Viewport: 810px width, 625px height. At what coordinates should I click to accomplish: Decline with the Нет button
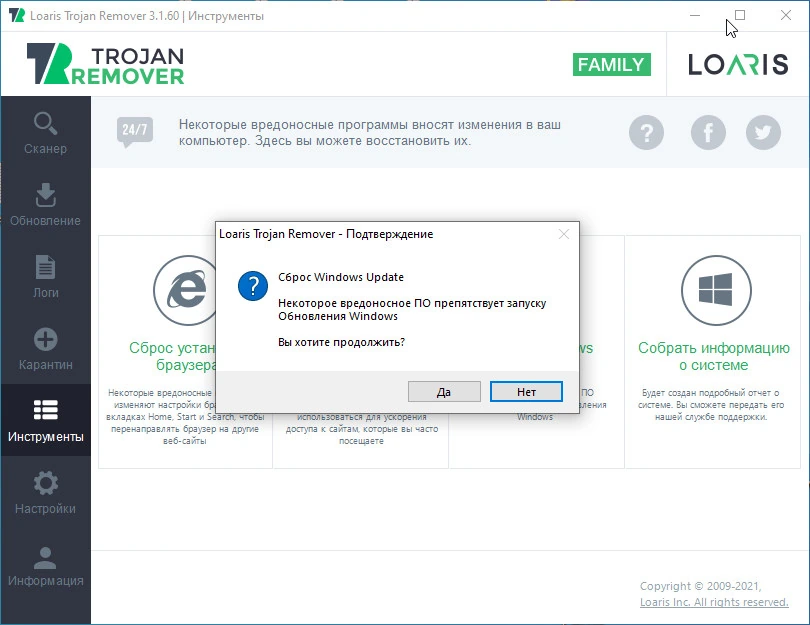pos(526,392)
